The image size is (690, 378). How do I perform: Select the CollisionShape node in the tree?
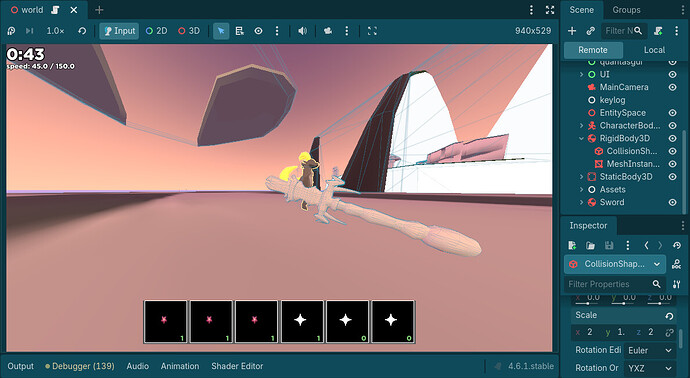631,151
